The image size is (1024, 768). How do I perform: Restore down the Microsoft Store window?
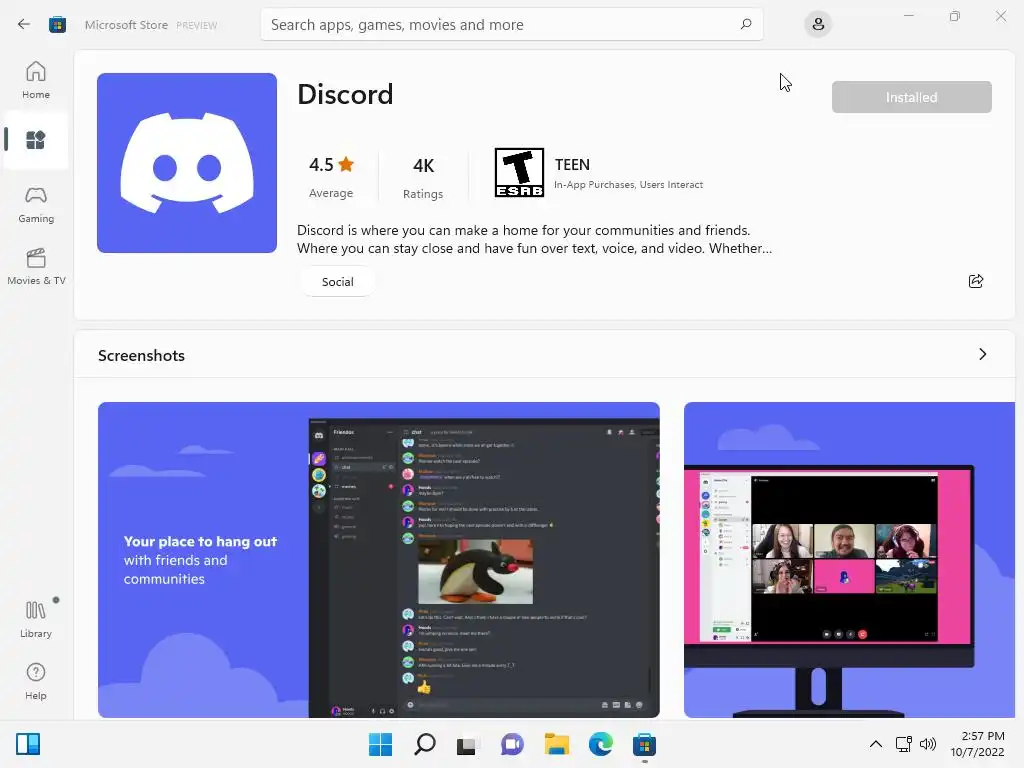click(955, 16)
